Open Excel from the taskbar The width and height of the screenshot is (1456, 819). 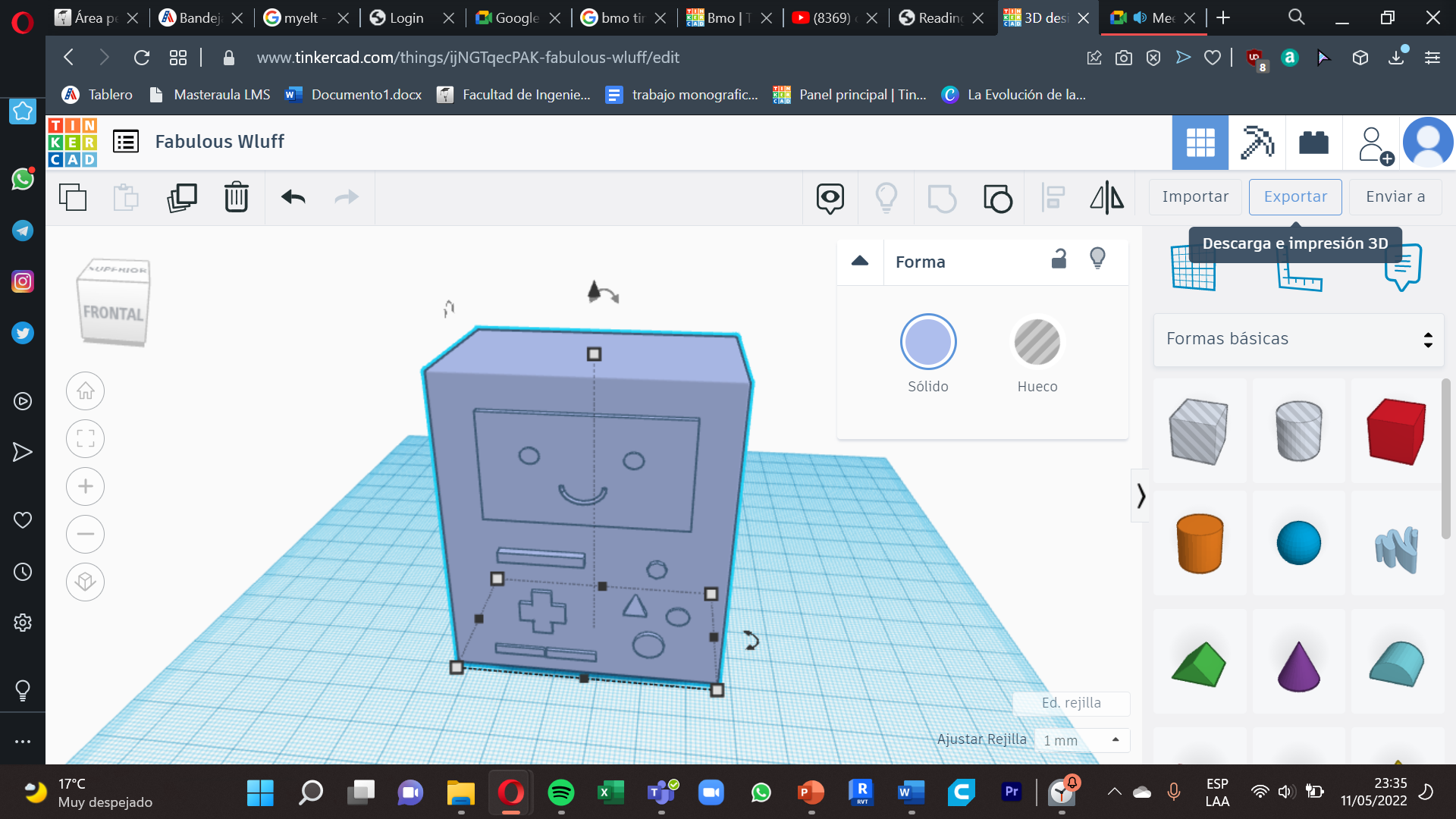click(x=610, y=793)
